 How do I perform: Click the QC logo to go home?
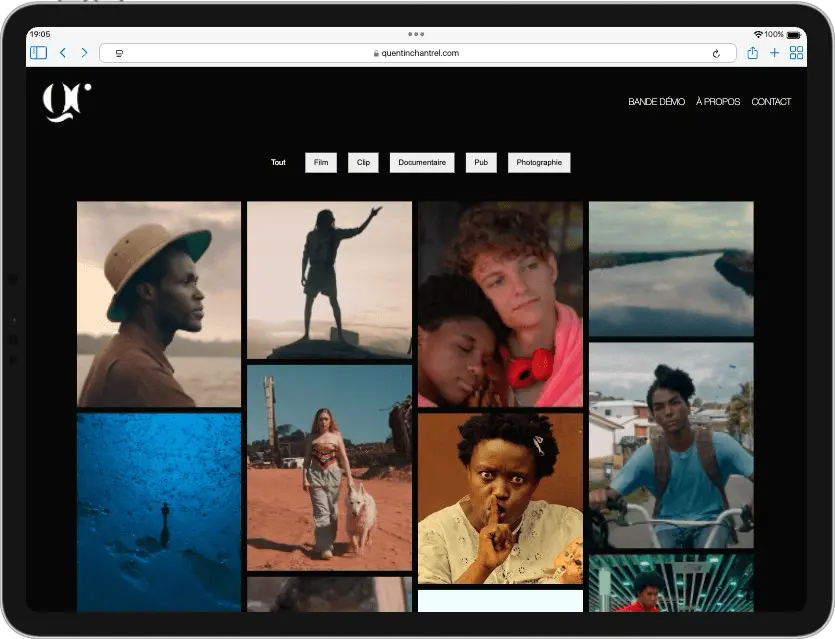coord(67,102)
